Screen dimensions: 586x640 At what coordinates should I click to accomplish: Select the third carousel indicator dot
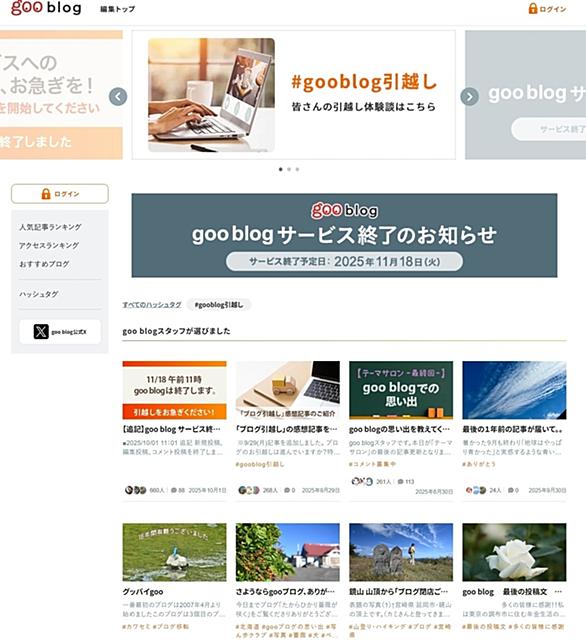[x=297, y=169]
